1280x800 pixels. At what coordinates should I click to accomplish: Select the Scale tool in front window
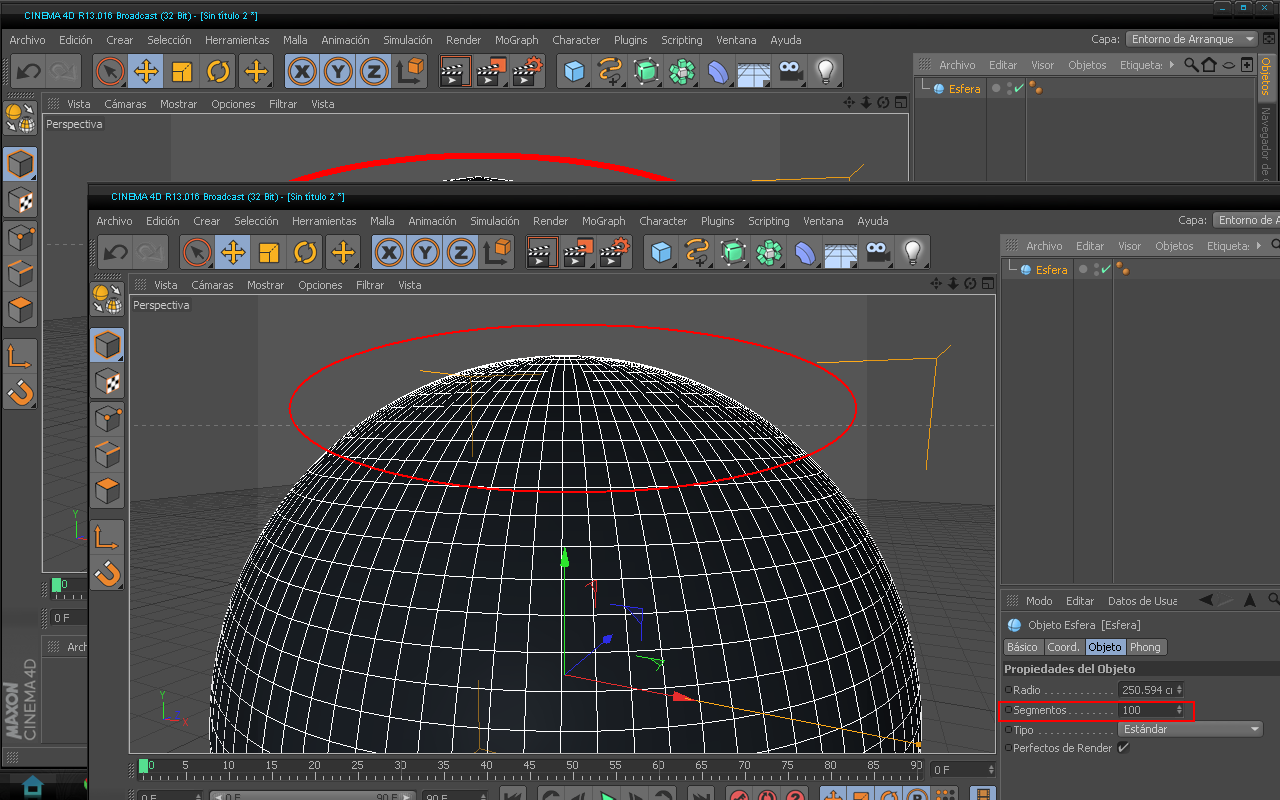pyautogui.click(x=269, y=252)
